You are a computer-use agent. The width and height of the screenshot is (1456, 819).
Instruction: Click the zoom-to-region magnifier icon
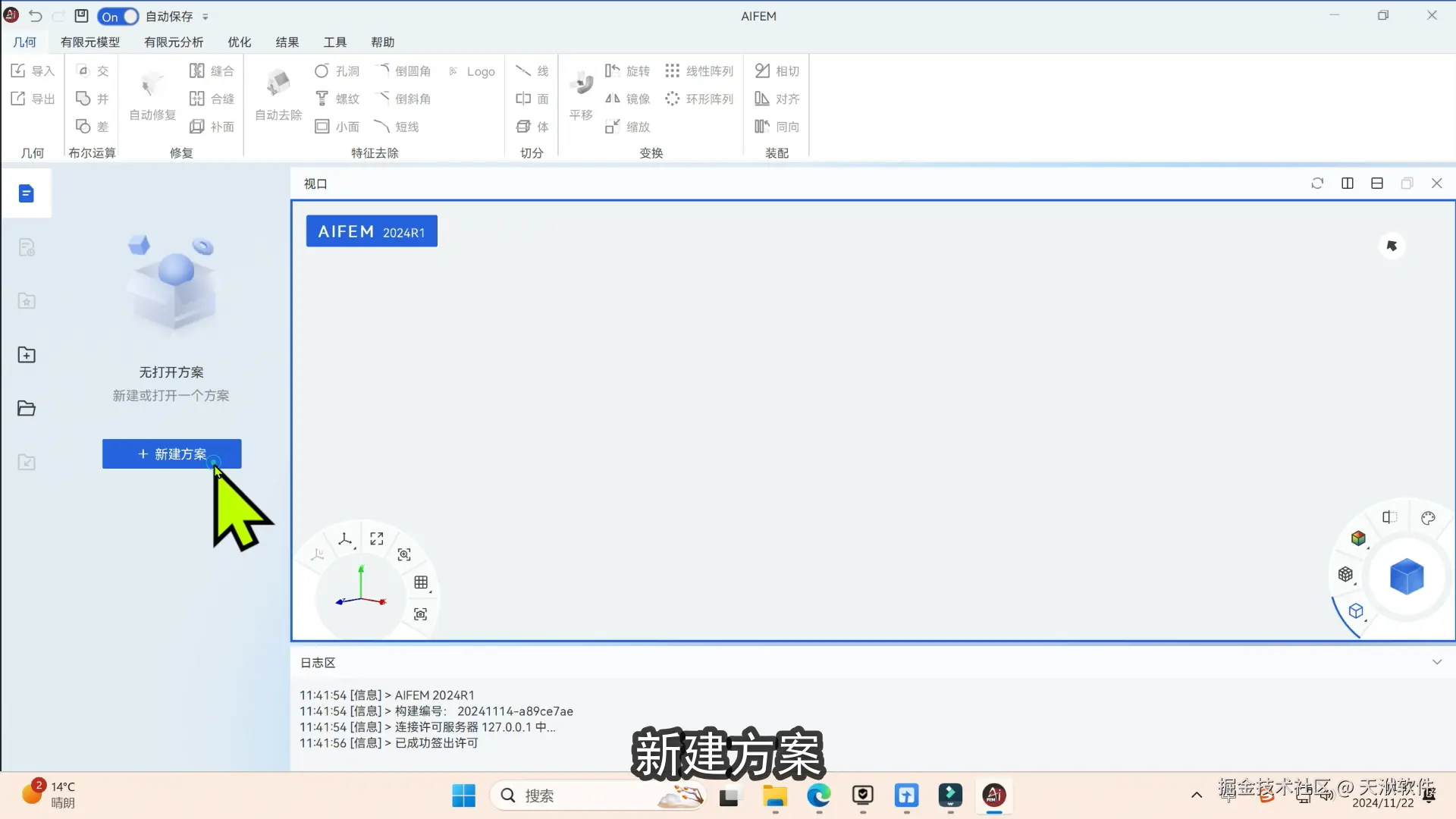[x=404, y=554]
